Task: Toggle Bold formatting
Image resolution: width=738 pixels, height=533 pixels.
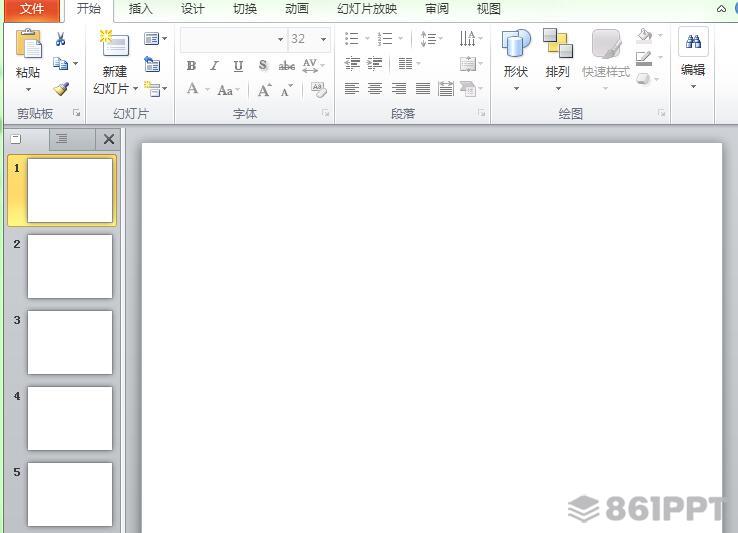Action: (191, 65)
